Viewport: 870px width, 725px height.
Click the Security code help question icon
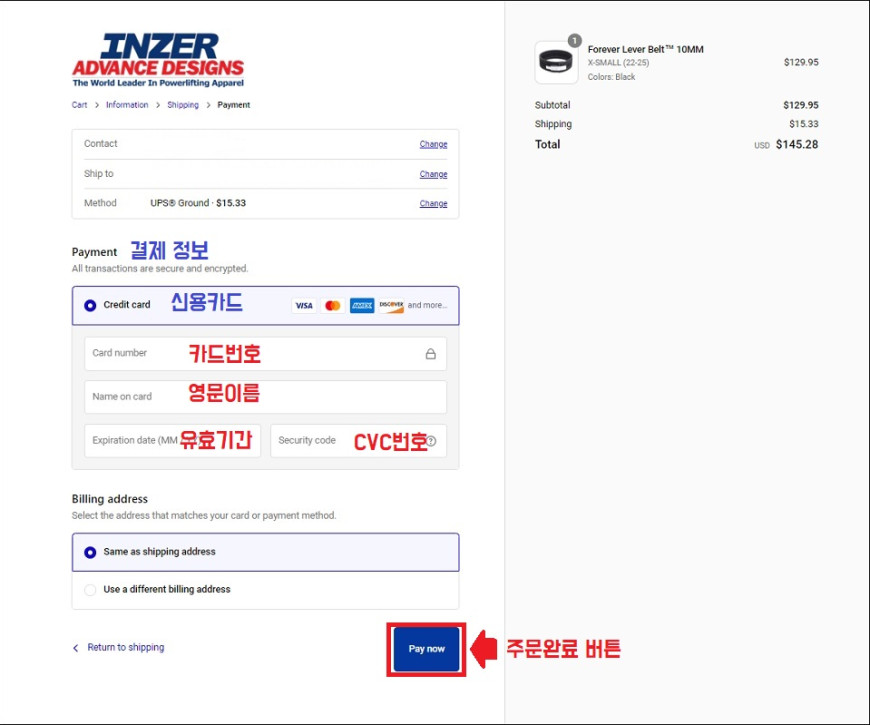coord(431,441)
